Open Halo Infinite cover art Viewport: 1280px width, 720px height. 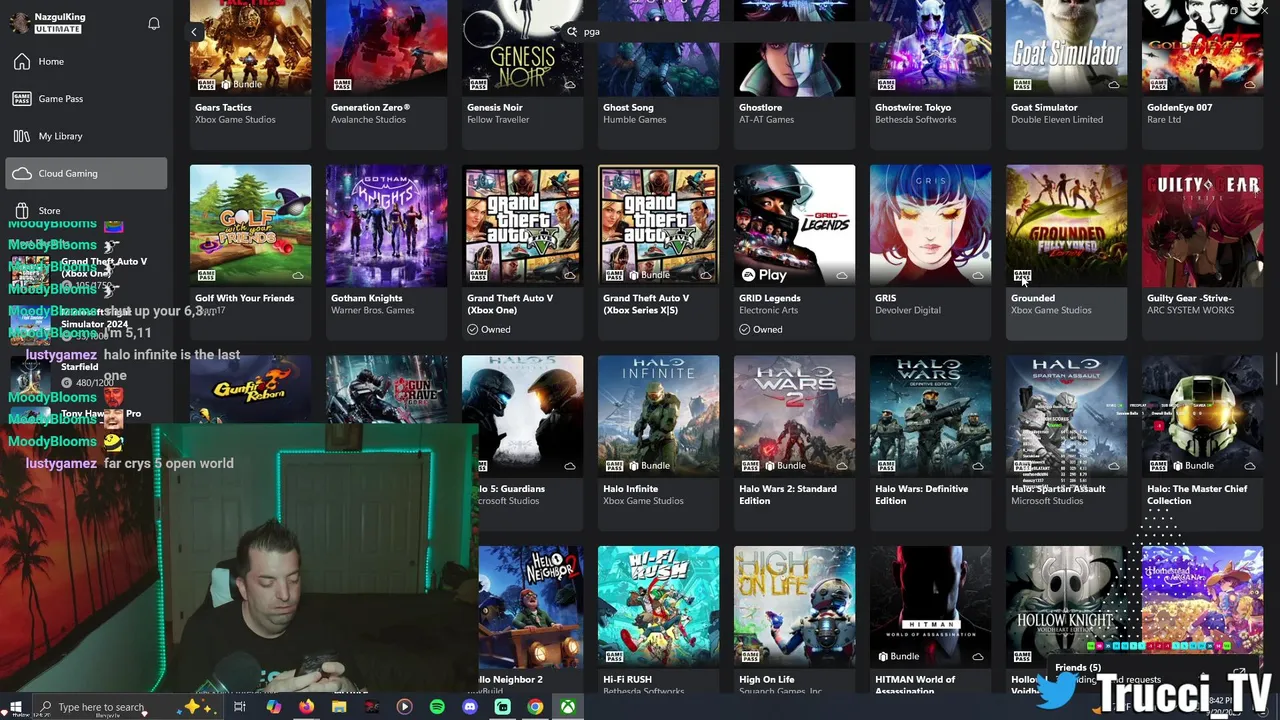pos(658,416)
